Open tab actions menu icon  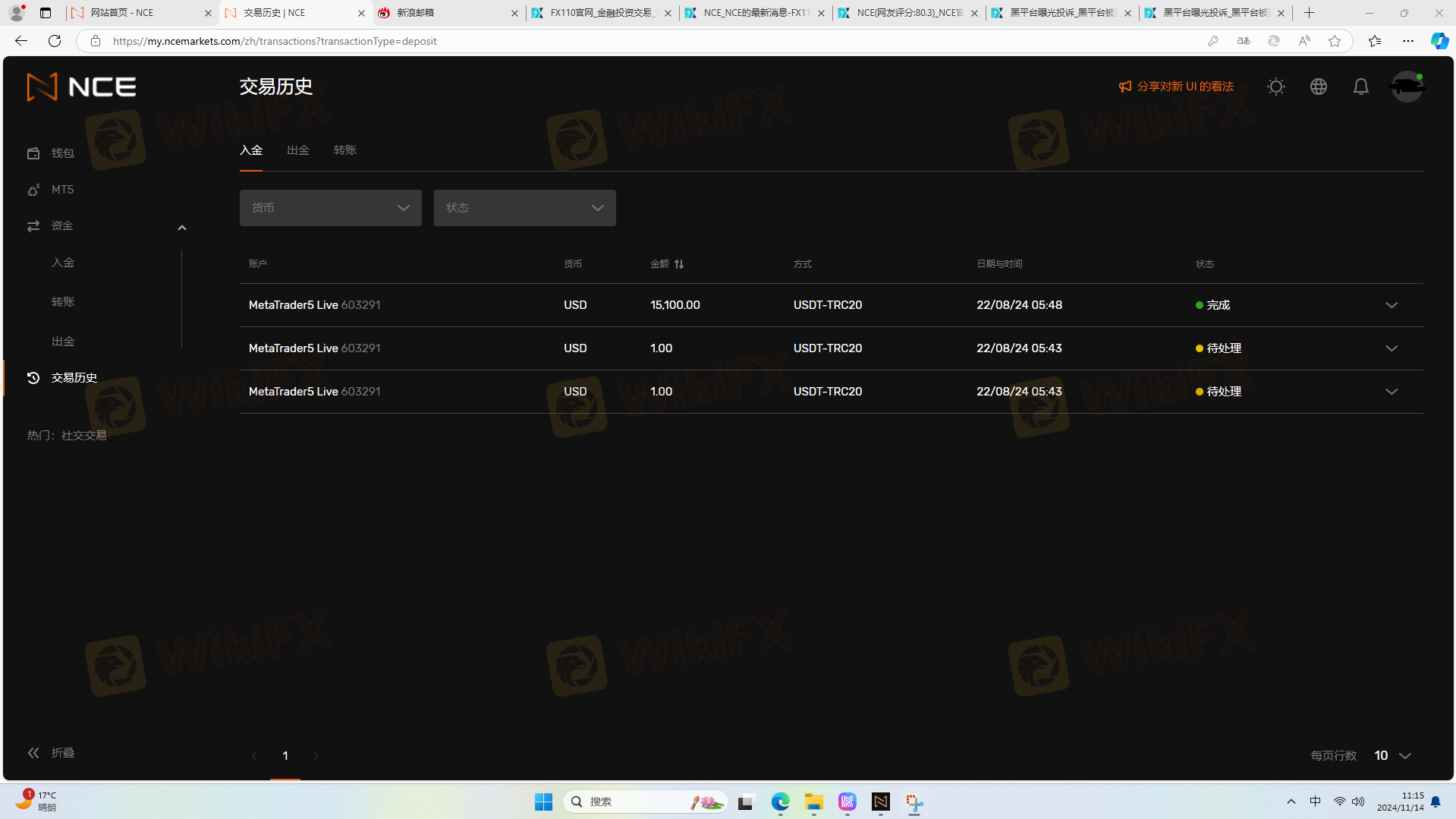click(46, 13)
